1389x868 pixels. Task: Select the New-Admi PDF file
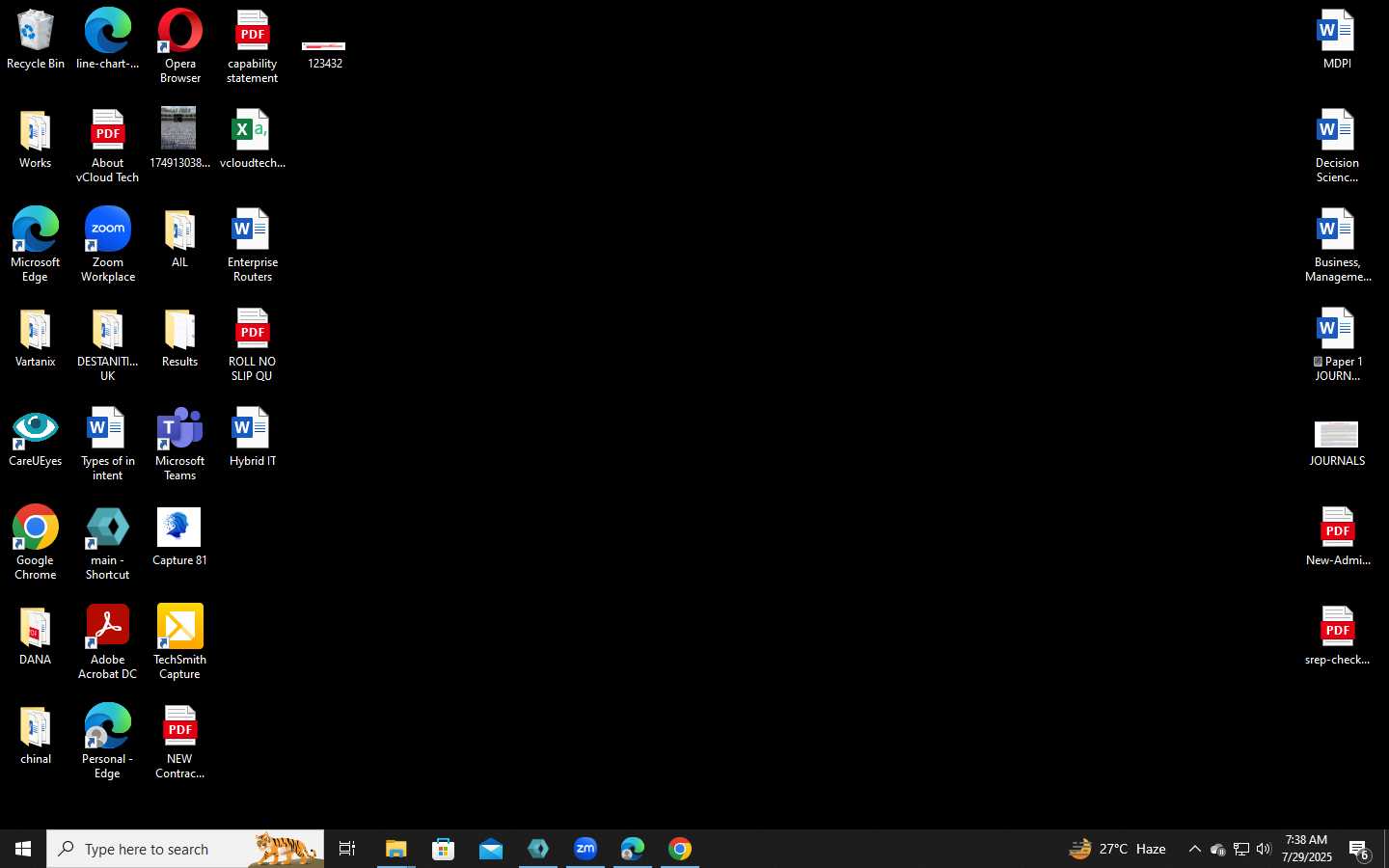coord(1337,536)
